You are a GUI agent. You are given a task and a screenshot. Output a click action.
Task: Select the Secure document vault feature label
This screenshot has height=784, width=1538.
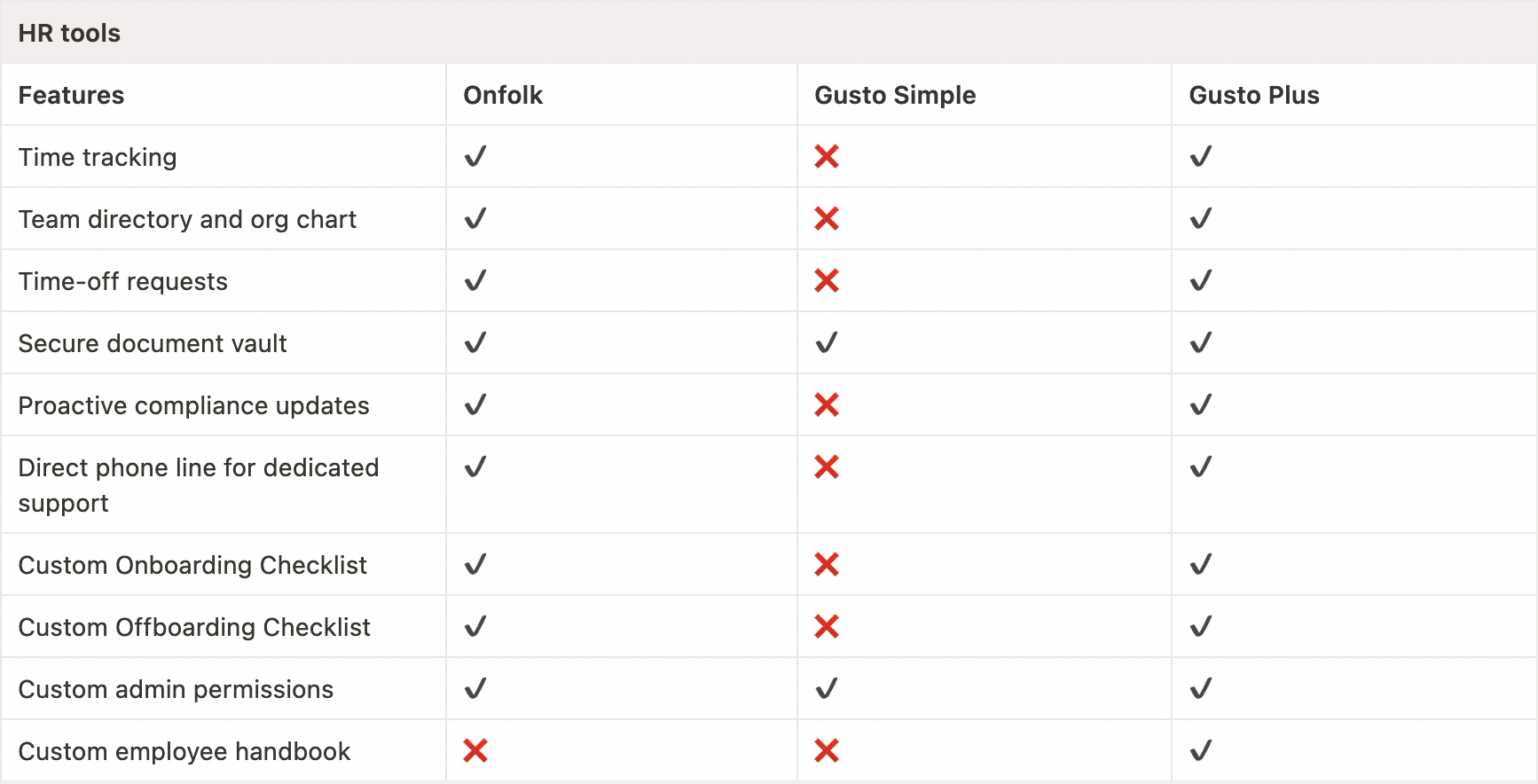pyautogui.click(x=153, y=343)
